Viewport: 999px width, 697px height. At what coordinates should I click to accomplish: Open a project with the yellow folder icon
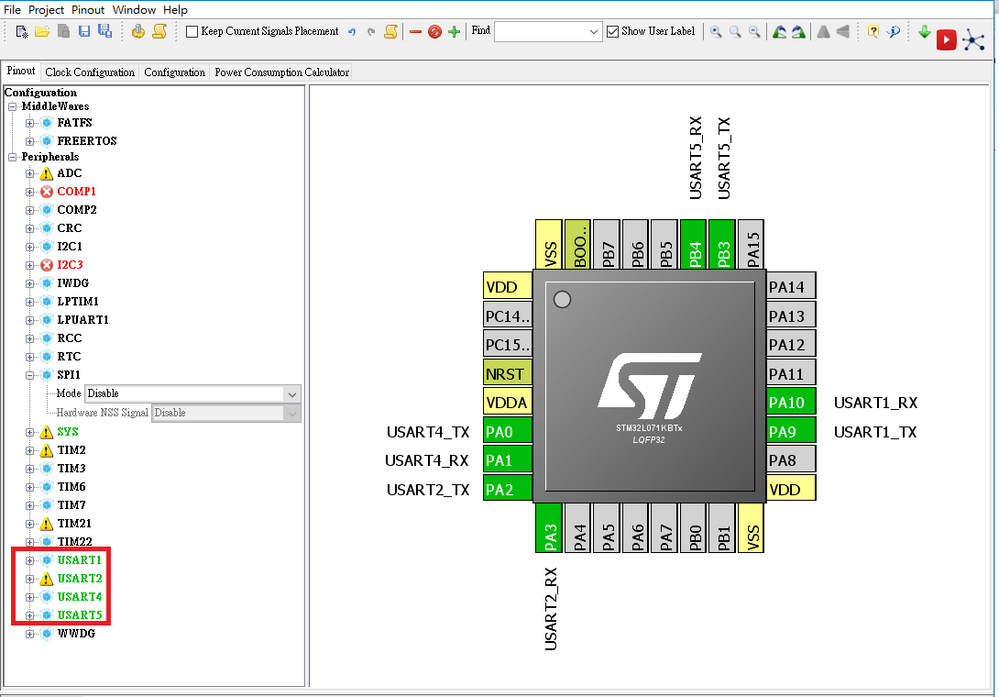click(42, 31)
